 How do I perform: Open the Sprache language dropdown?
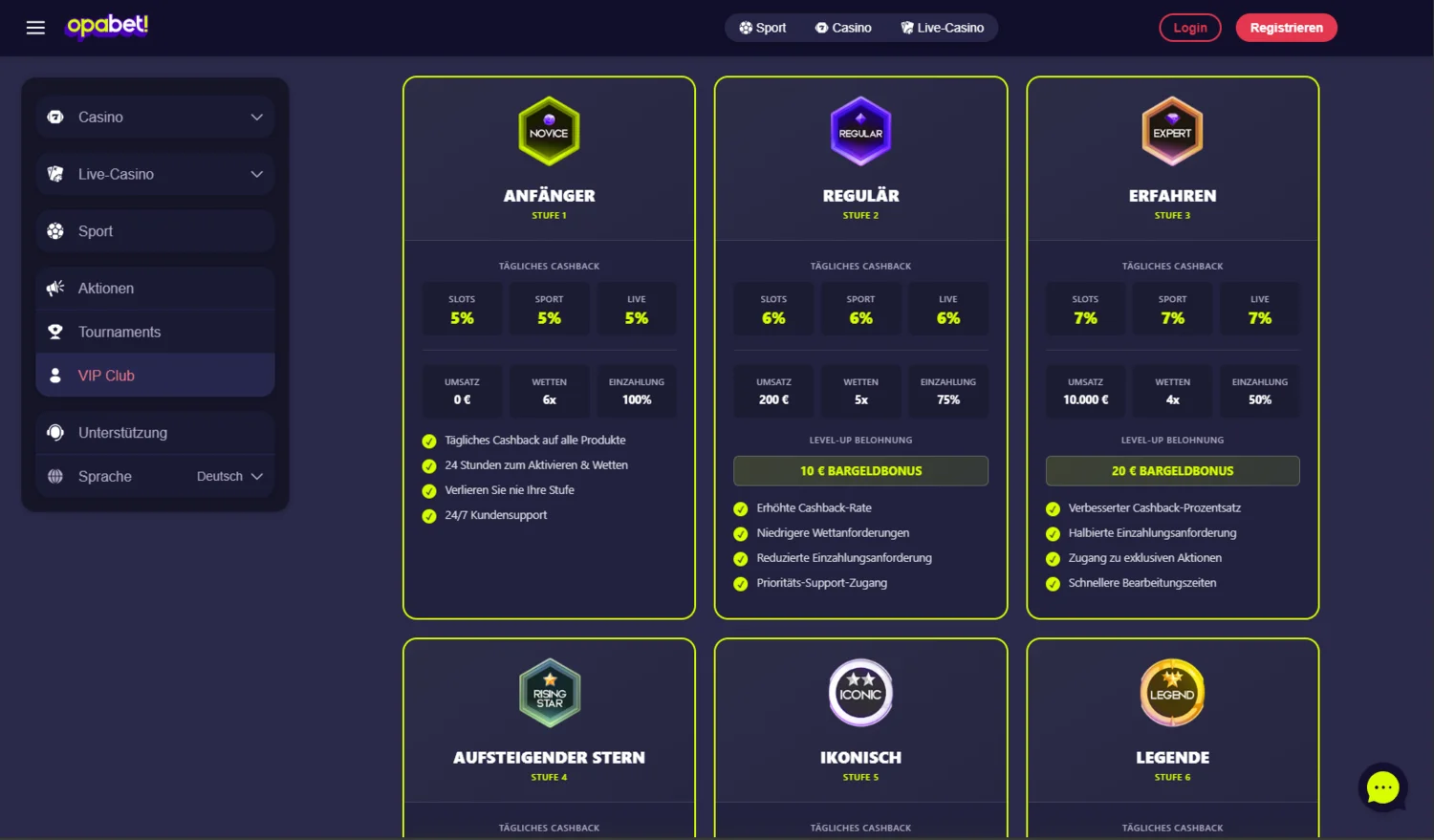[x=229, y=476]
